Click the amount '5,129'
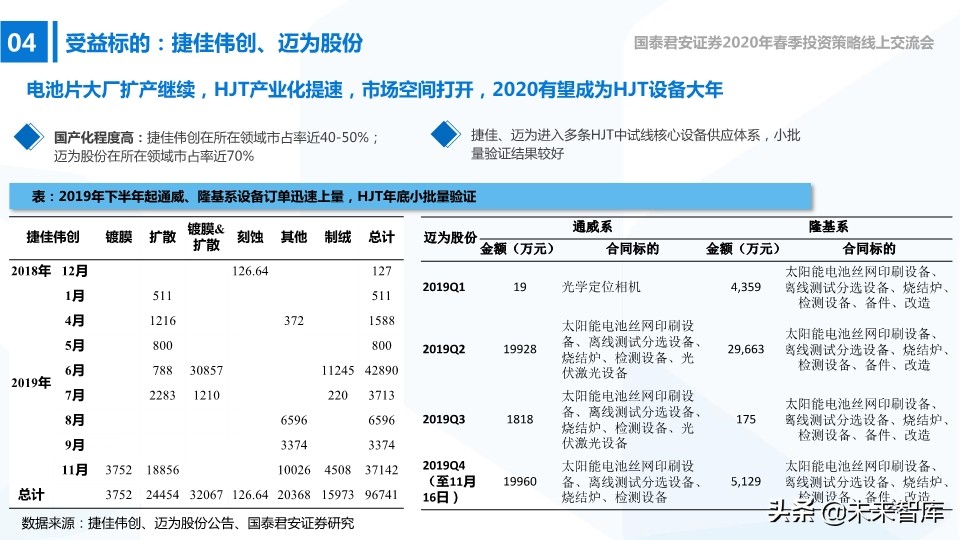 (x=746, y=481)
